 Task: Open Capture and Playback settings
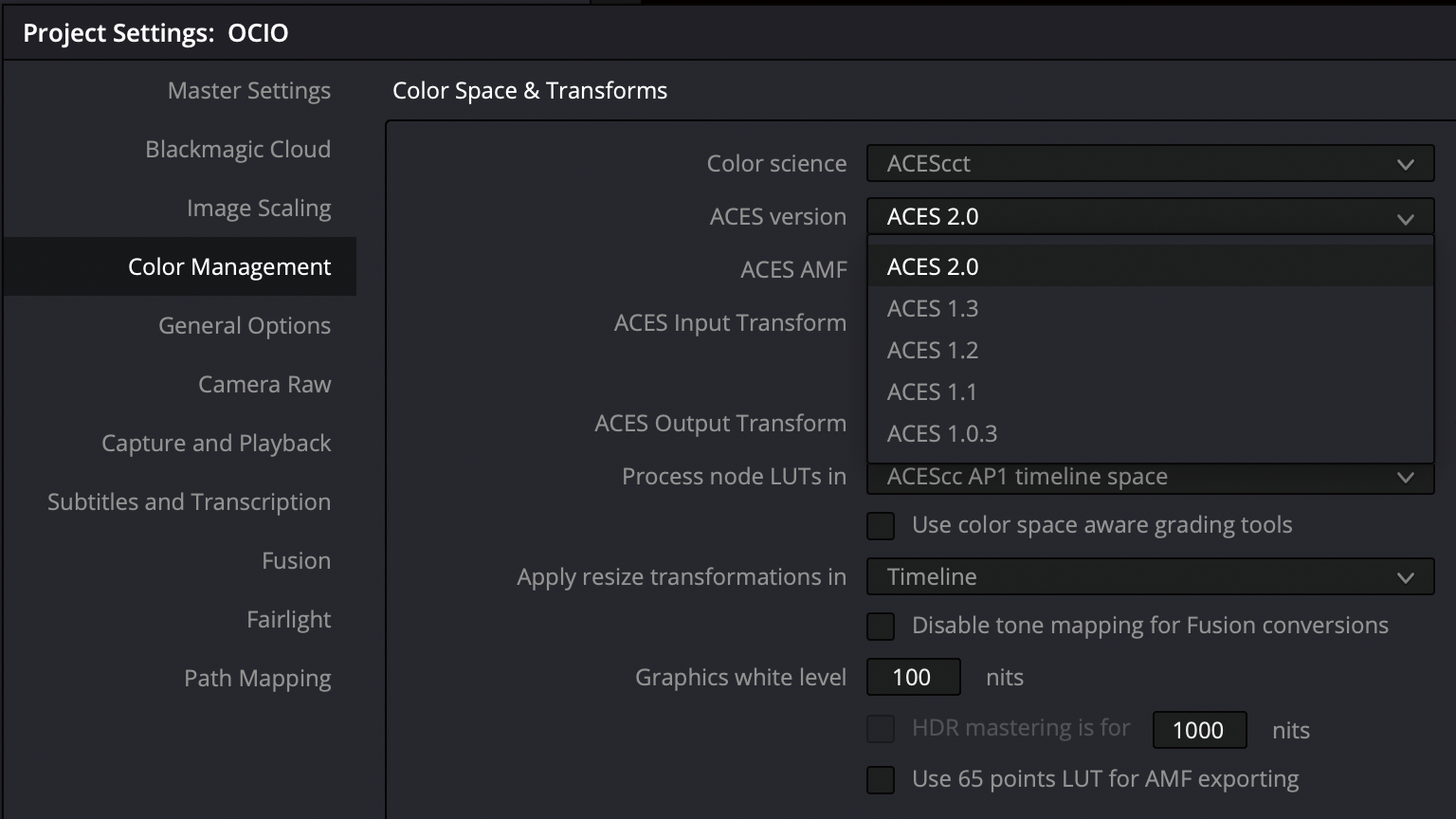coord(216,443)
